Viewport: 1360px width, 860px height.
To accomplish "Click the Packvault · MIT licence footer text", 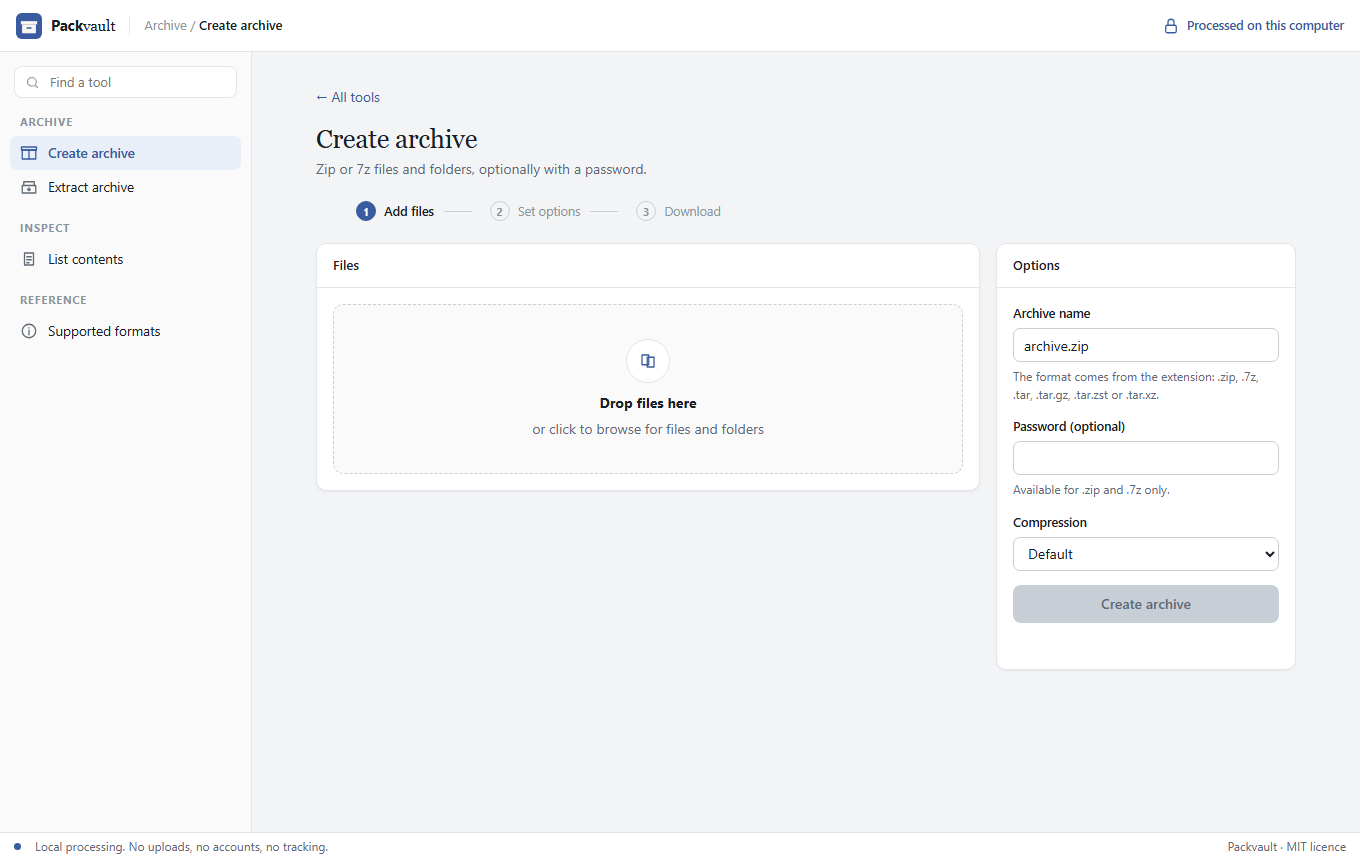I will (x=1287, y=847).
